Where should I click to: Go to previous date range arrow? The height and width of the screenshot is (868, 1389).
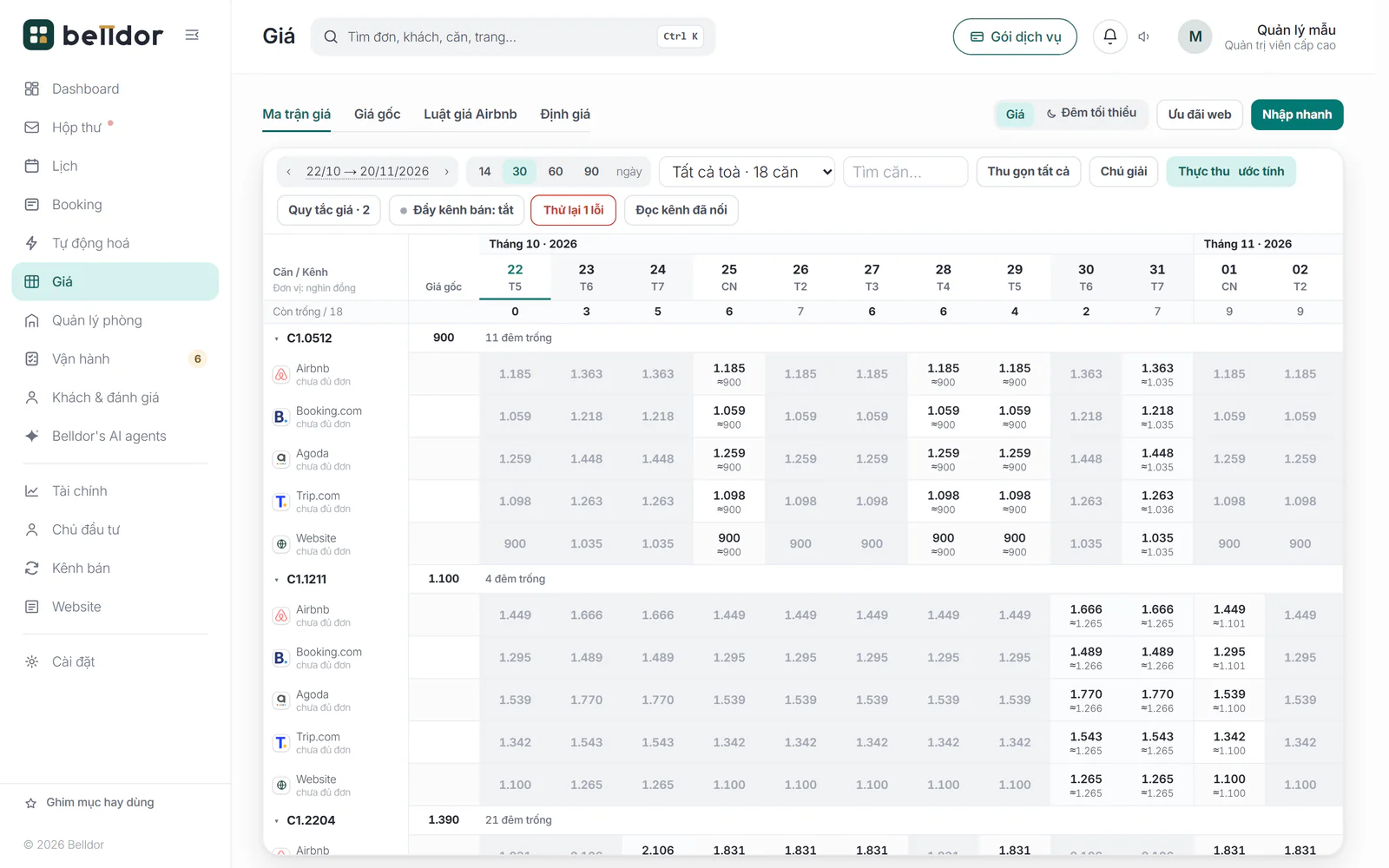288,172
